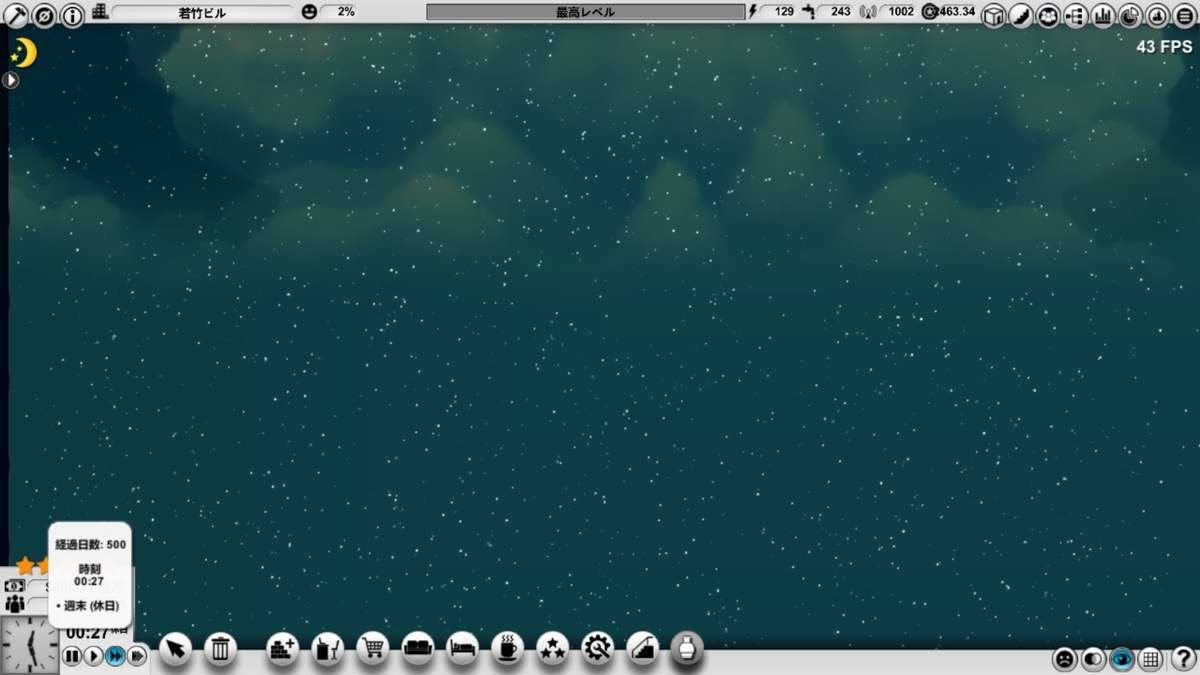The width and height of the screenshot is (1200, 675).
Task: Click the 週末 (休日) tooltip line
Action: tap(87, 606)
